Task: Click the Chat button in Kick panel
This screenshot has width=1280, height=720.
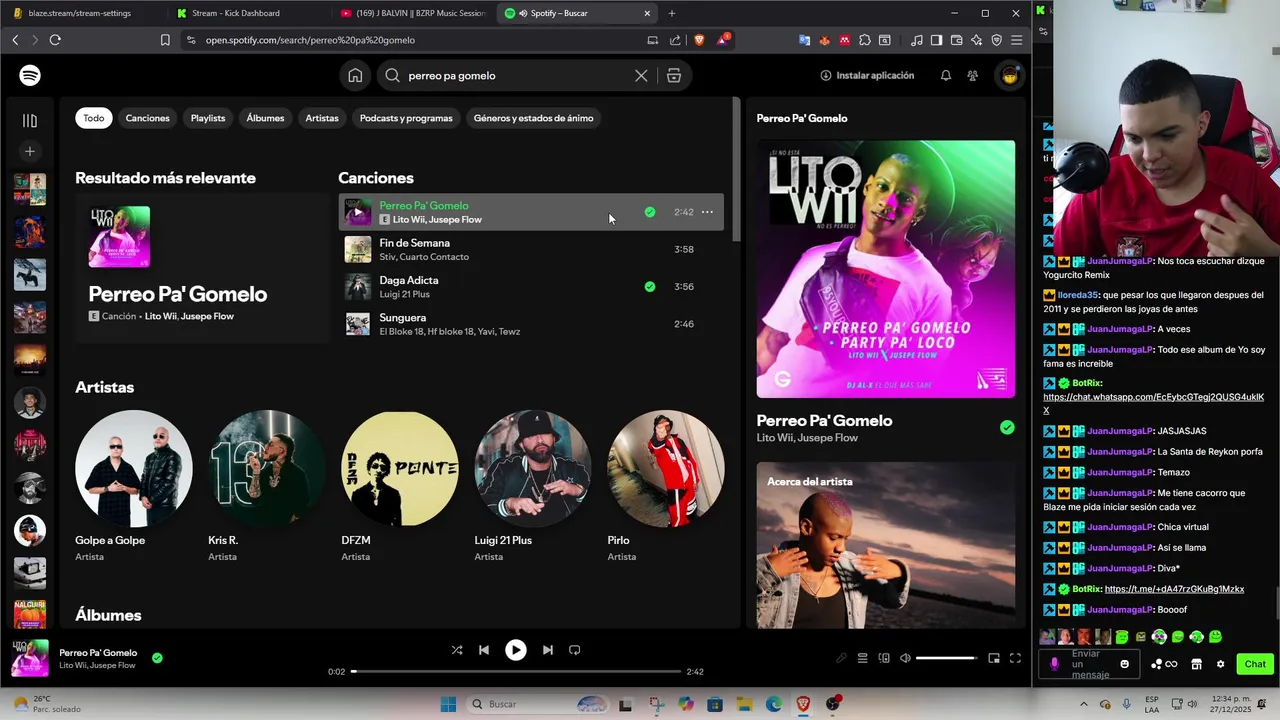Action: (1255, 664)
